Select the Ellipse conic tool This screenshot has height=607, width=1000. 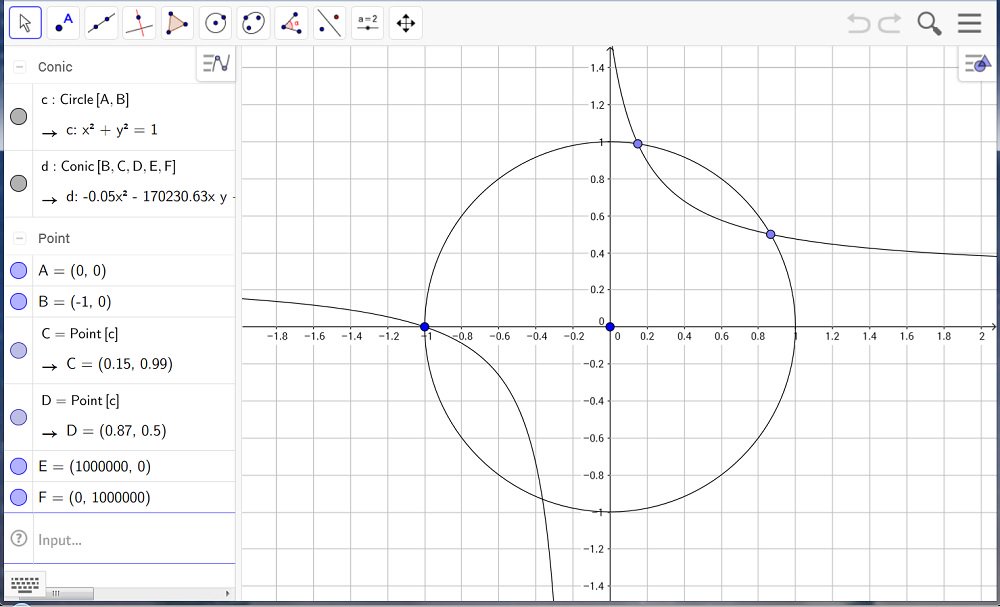253,24
